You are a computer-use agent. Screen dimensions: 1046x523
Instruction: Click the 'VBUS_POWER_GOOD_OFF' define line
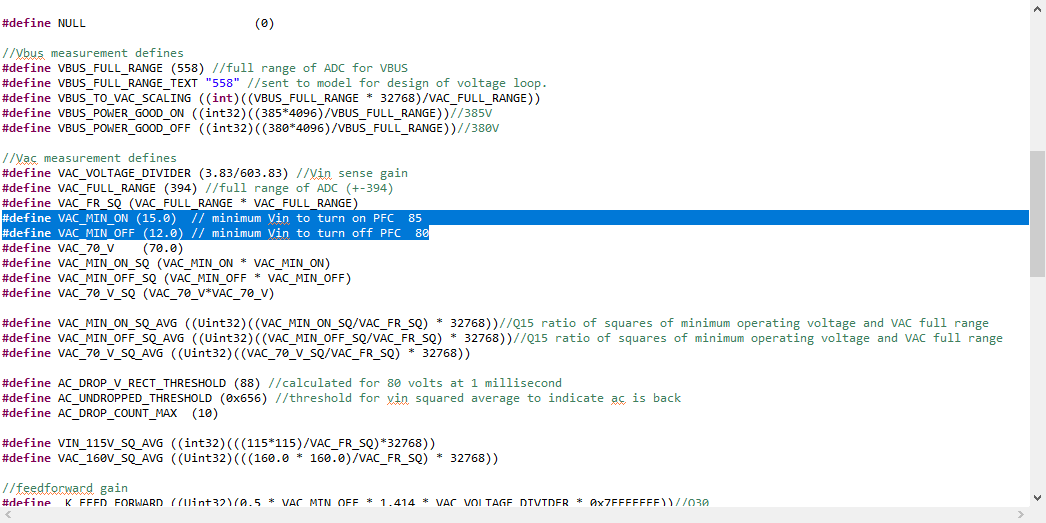coord(250,128)
